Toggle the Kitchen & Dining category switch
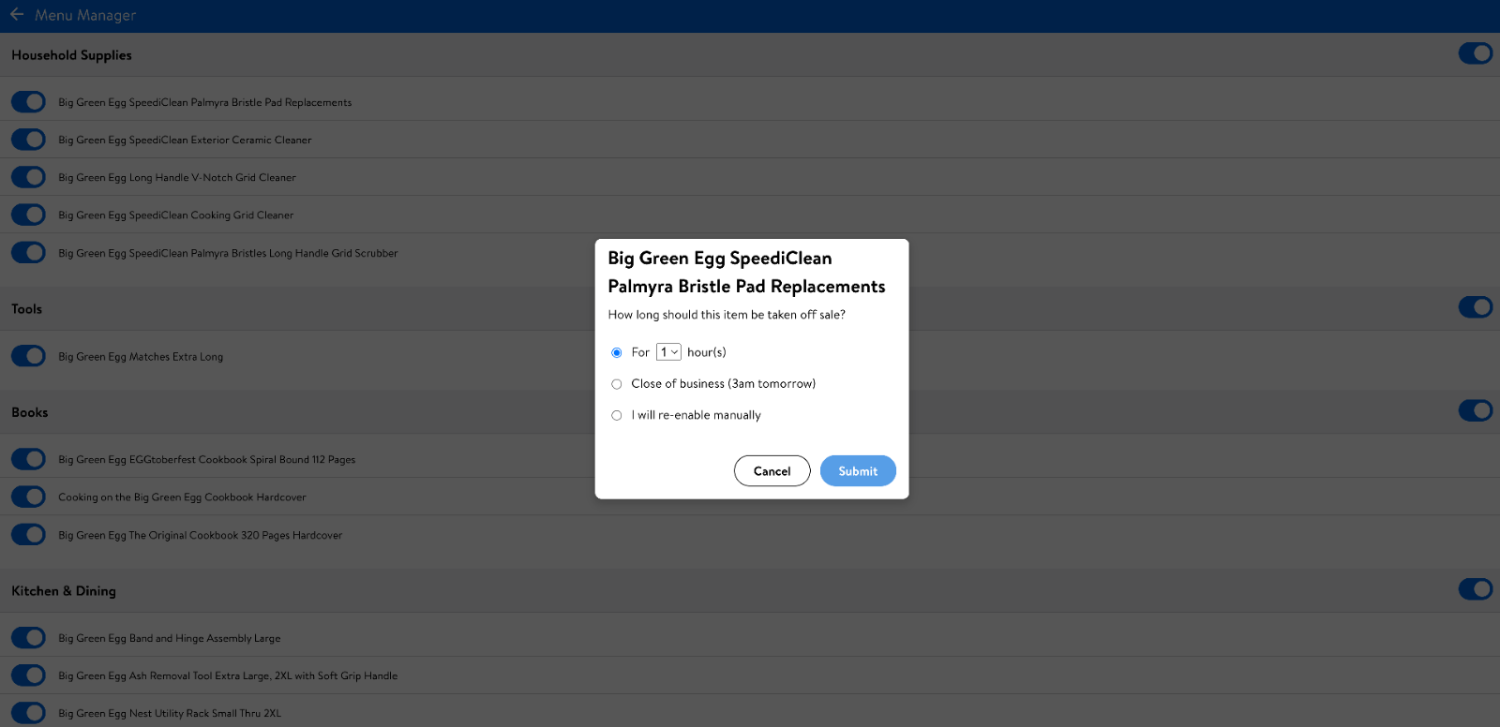This screenshot has height=727, width=1500. coord(1475,590)
